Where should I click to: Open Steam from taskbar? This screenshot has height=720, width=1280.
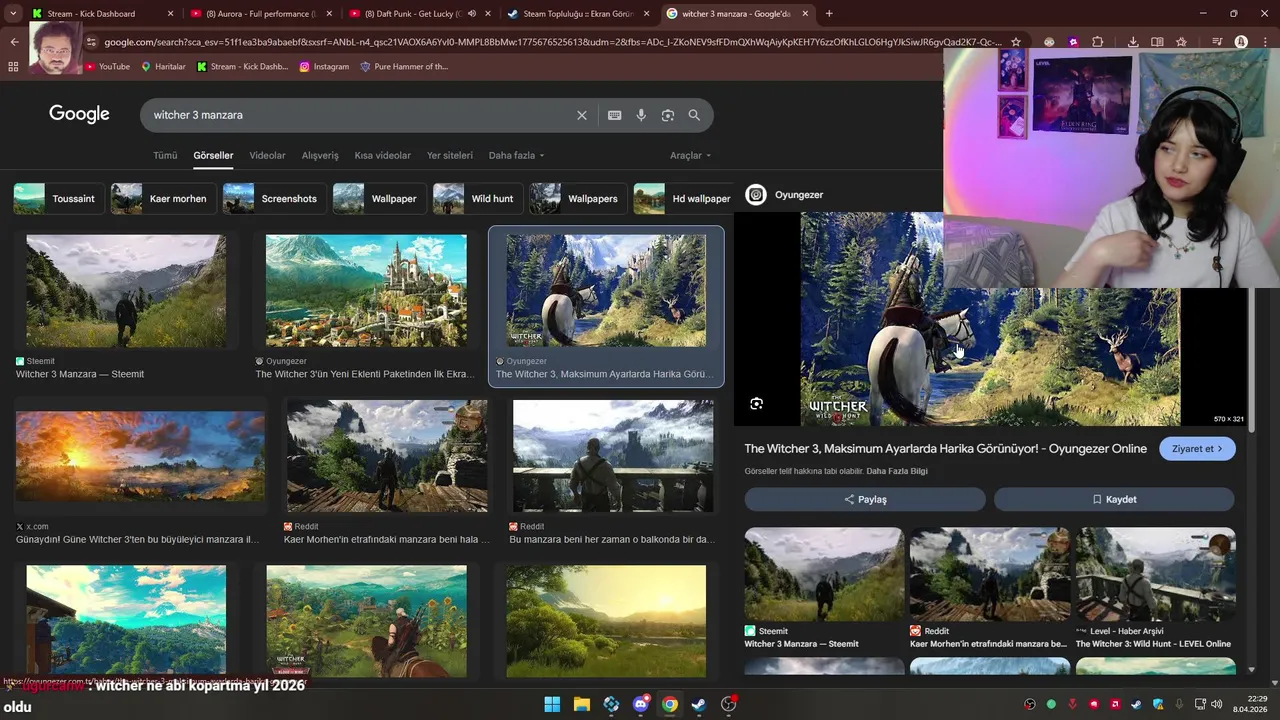tap(699, 704)
